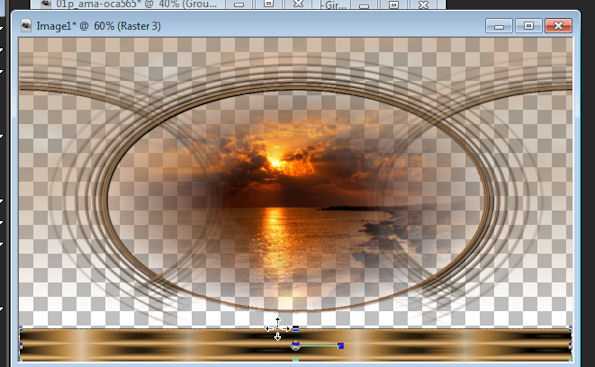The height and width of the screenshot is (367, 595).
Task: Select the Image1 title bar text
Action: (99, 26)
